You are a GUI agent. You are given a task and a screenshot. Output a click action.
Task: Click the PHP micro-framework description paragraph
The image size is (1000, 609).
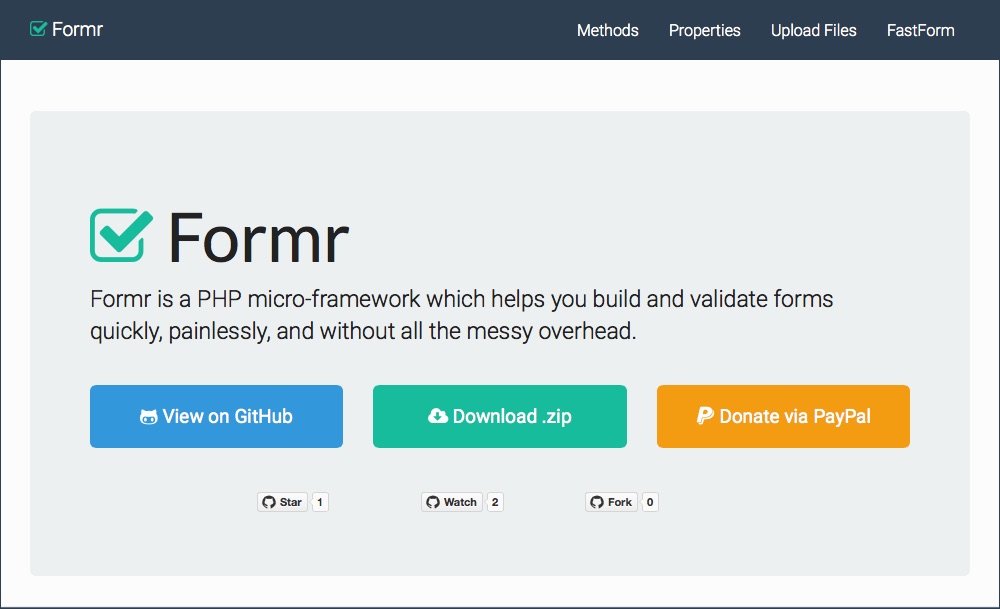pyautogui.click(x=462, y=315)
